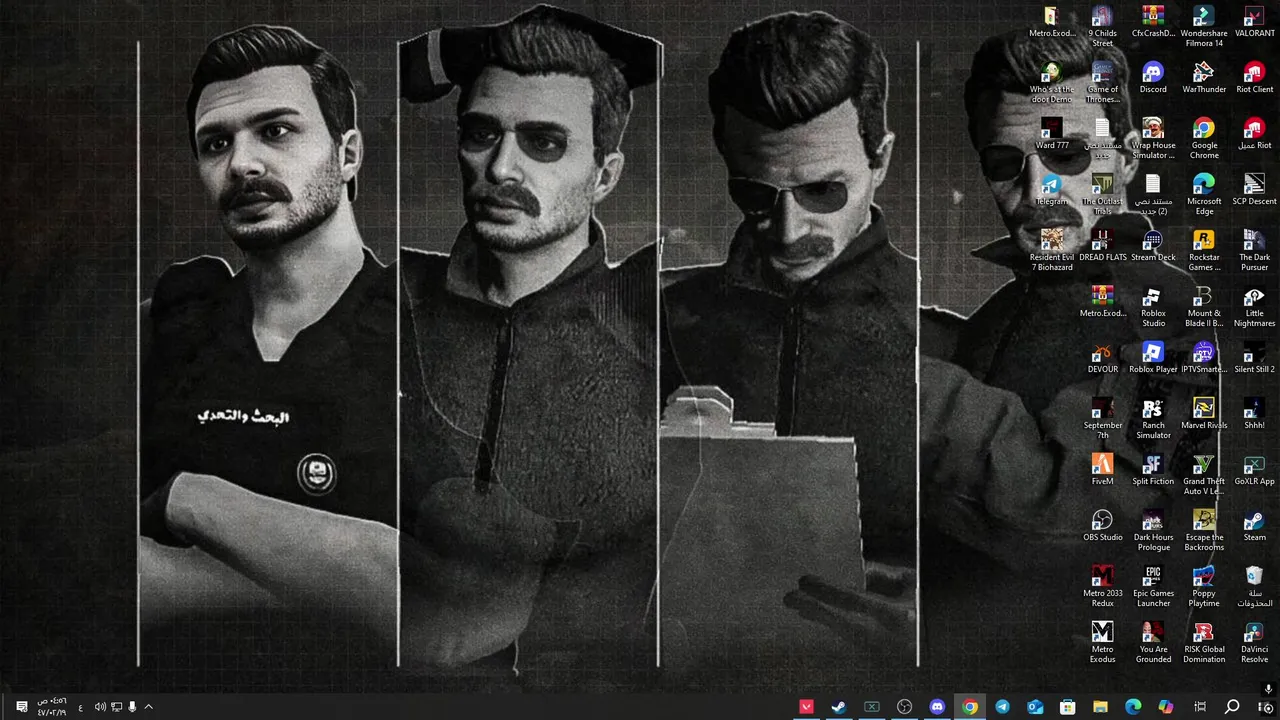Image resolution: width=1280 pixels, height=720 pixels.
Task: Open the WarThunder desktop shortcut
Action: pos(1203,79)
